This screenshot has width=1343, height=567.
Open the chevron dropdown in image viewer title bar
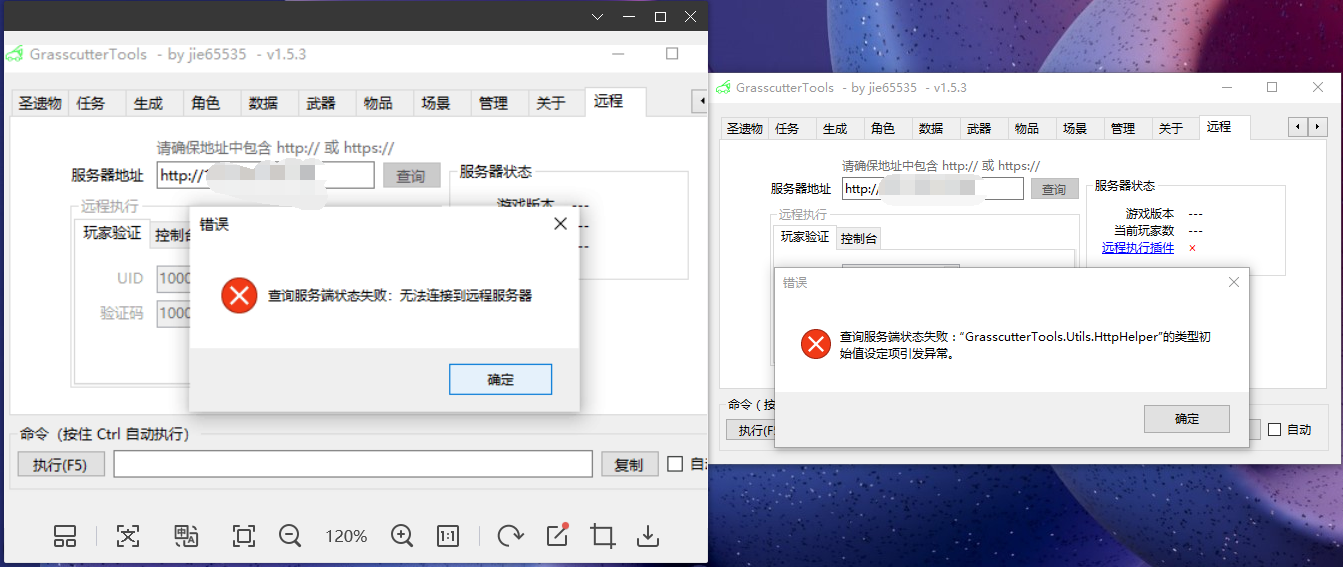[598, 17]
